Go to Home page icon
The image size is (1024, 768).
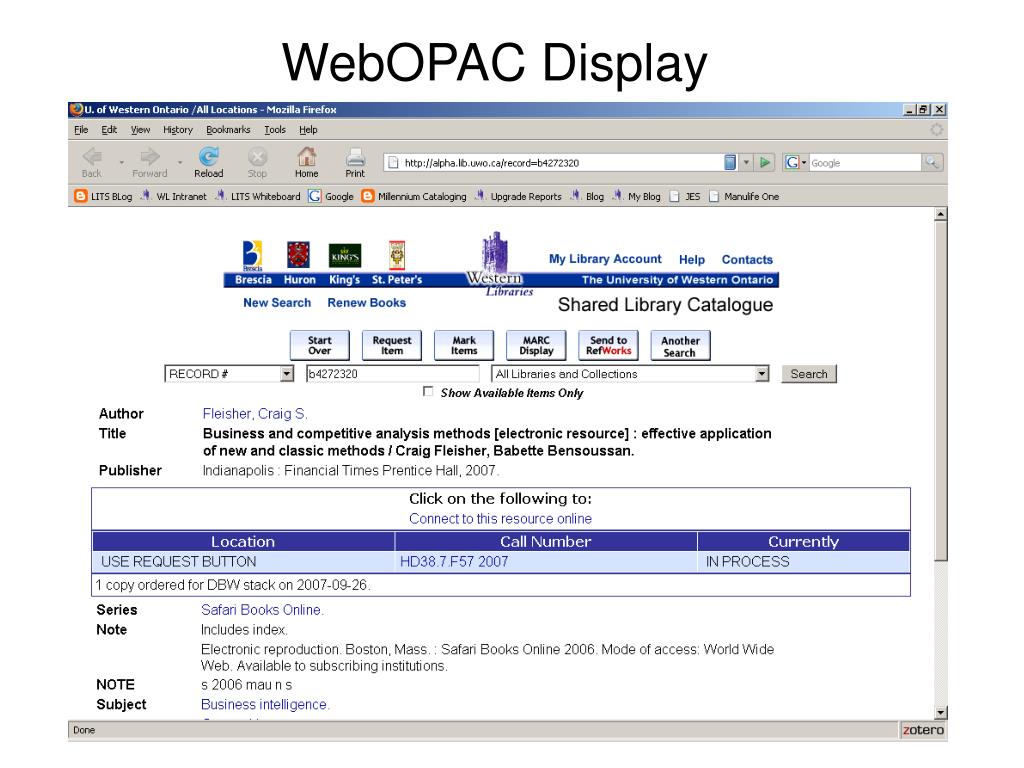click(306, 157)
